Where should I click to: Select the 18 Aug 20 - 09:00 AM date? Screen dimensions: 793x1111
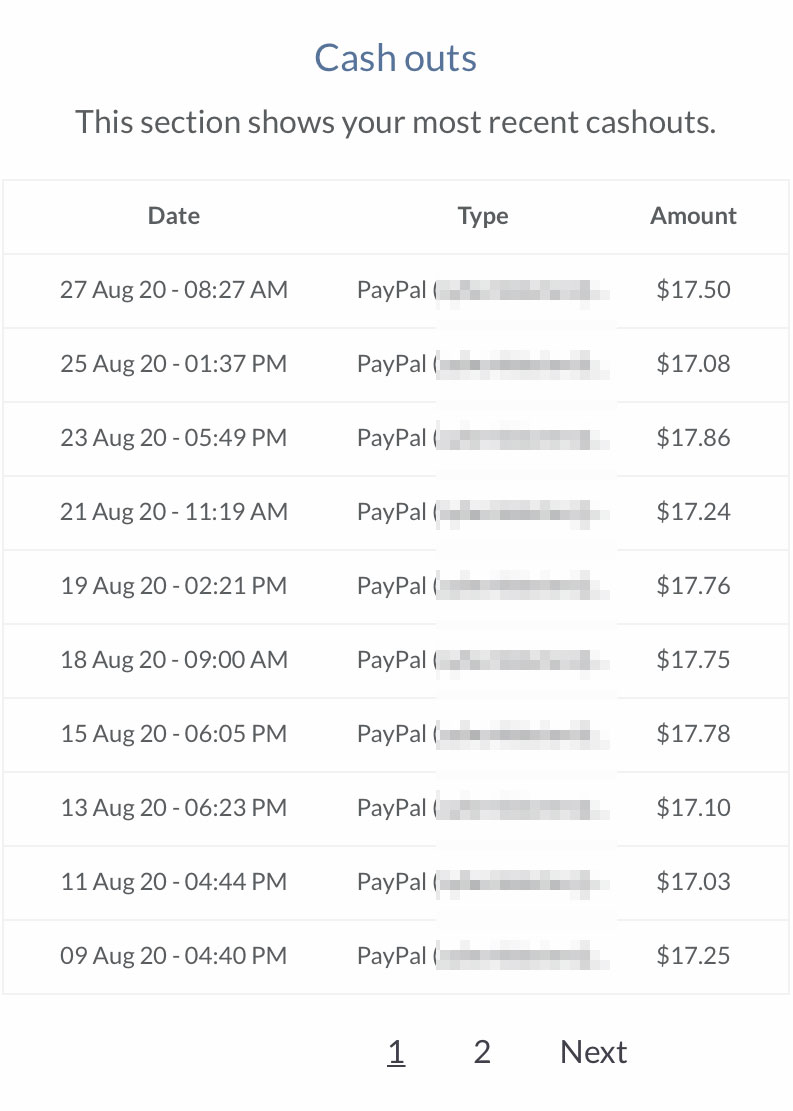pyautogui.click(x=174, y=660)
